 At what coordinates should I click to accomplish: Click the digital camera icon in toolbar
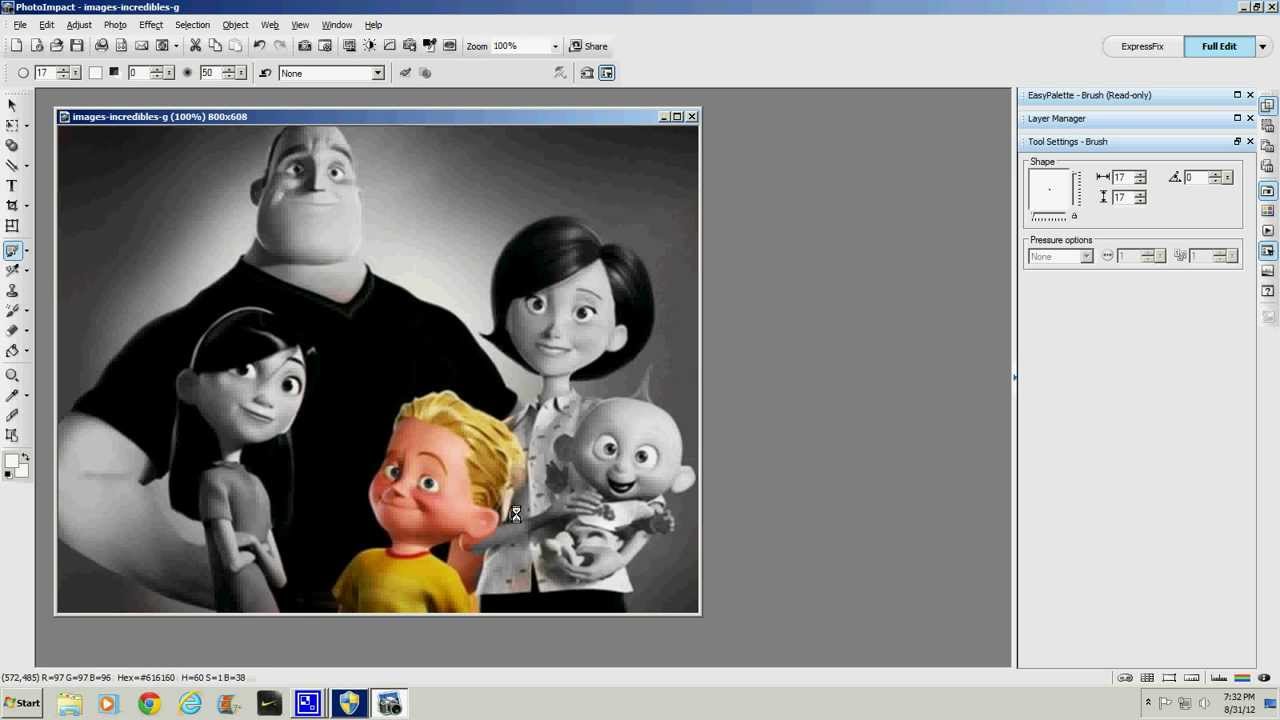[x=305, y=46]
